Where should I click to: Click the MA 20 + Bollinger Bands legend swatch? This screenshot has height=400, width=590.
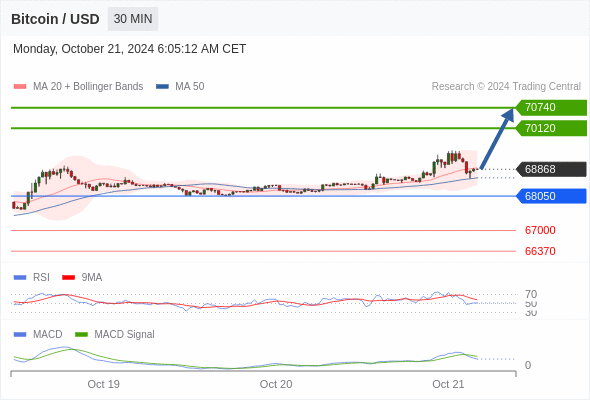click(20, 87)
